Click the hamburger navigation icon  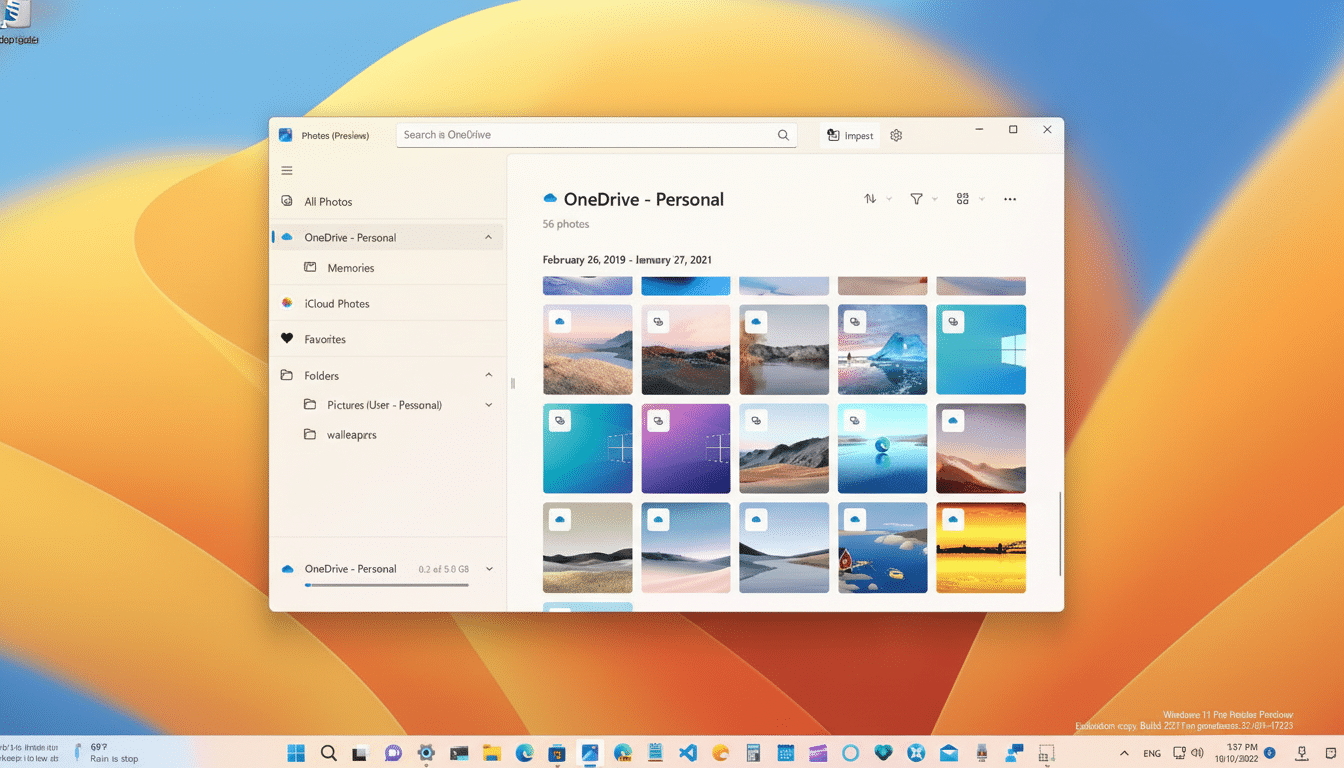(x=287, y=170)
